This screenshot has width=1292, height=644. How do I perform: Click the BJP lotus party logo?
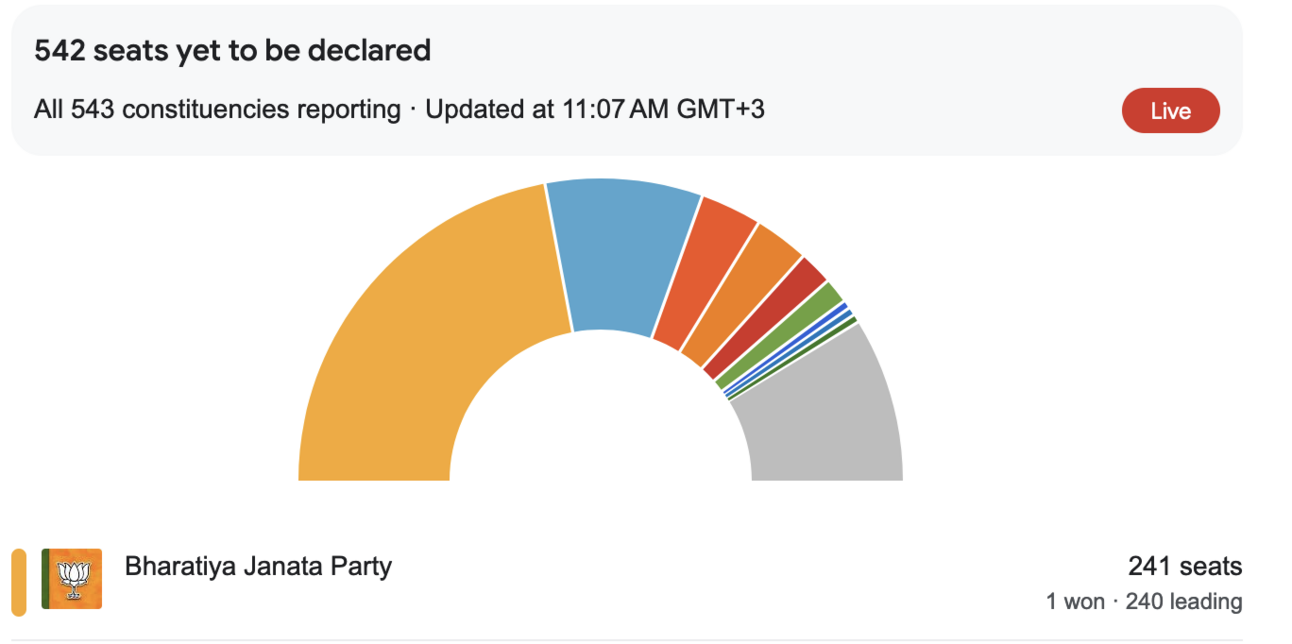click(71, 579)
